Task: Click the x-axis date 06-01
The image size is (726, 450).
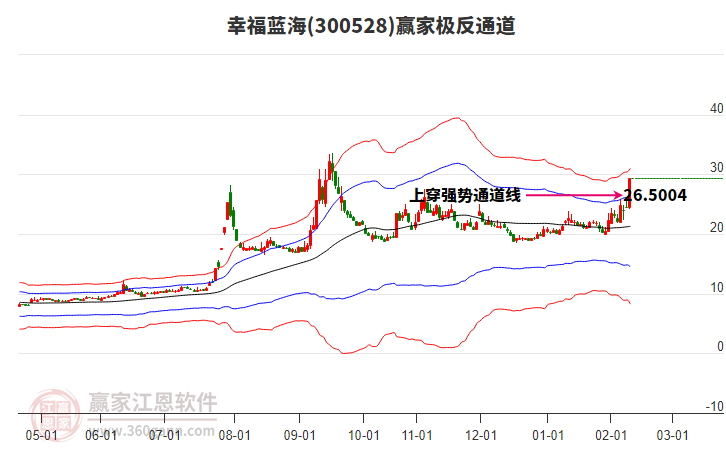Action: (101, 436)
